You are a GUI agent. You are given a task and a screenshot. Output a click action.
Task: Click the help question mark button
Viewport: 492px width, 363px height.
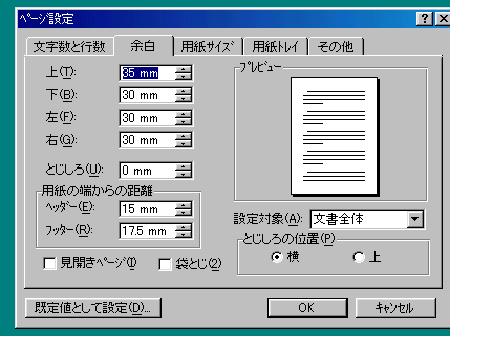[x=424, y=19]
